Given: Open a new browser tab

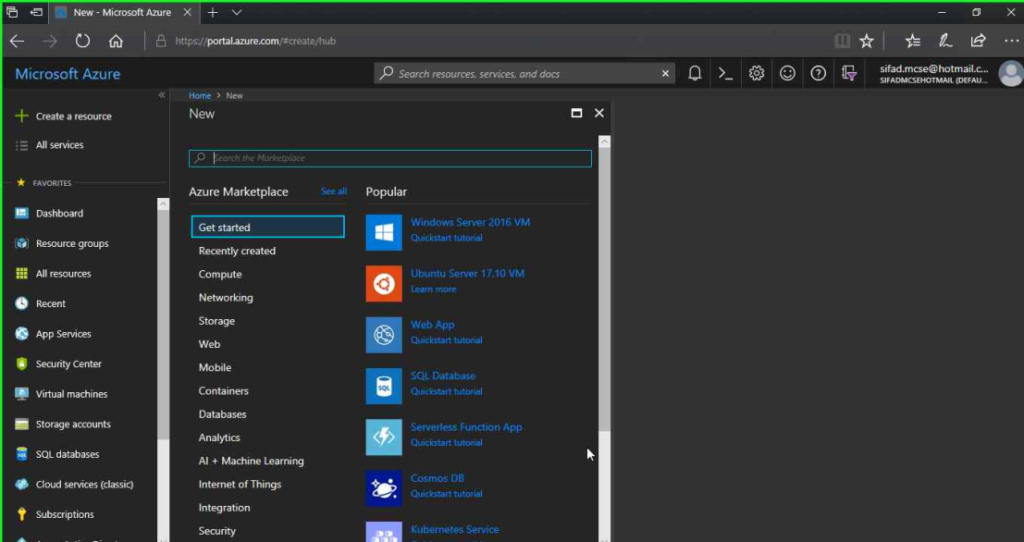Looking at the screenshot, I should [x=212, y=12].
